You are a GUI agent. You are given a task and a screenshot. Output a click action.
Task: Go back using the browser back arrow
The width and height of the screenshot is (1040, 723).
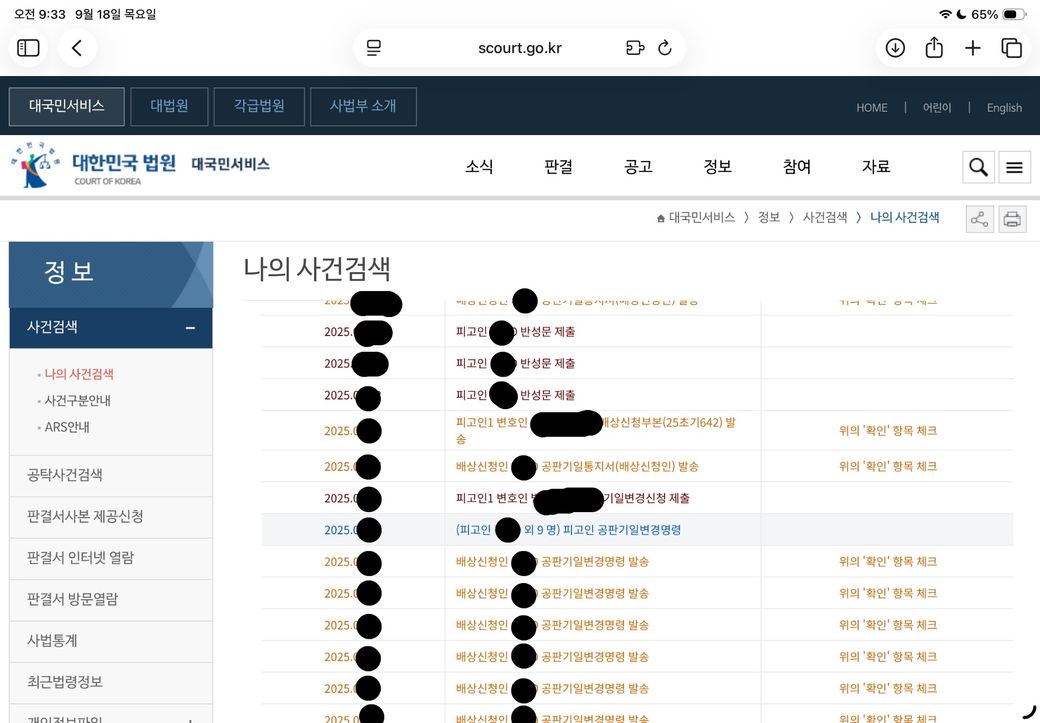point(77,48)
